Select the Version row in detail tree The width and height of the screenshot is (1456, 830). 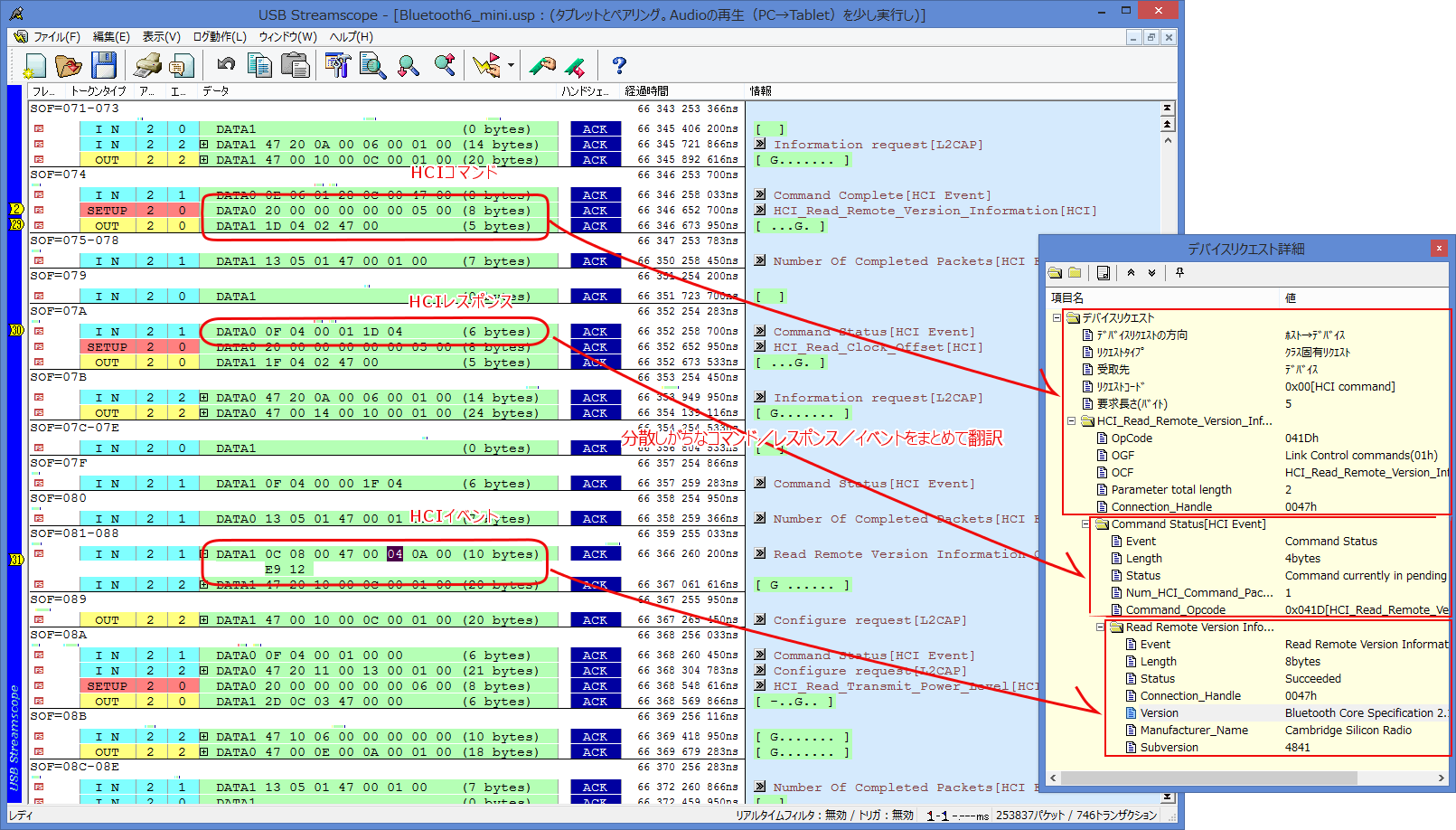coord(1159,712)
